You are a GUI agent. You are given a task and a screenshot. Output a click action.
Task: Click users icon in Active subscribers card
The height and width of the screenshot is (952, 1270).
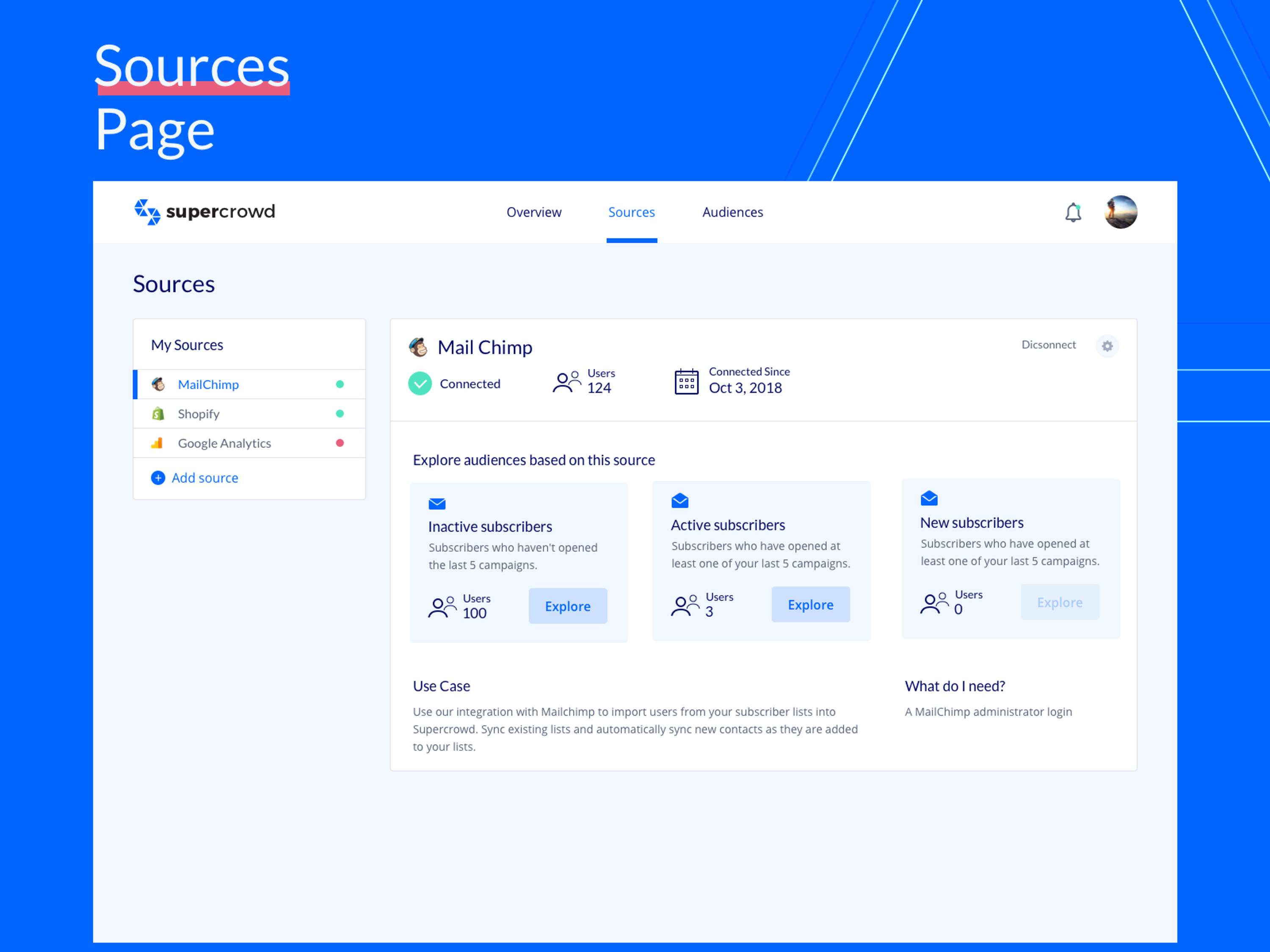(x=685, y=605)
